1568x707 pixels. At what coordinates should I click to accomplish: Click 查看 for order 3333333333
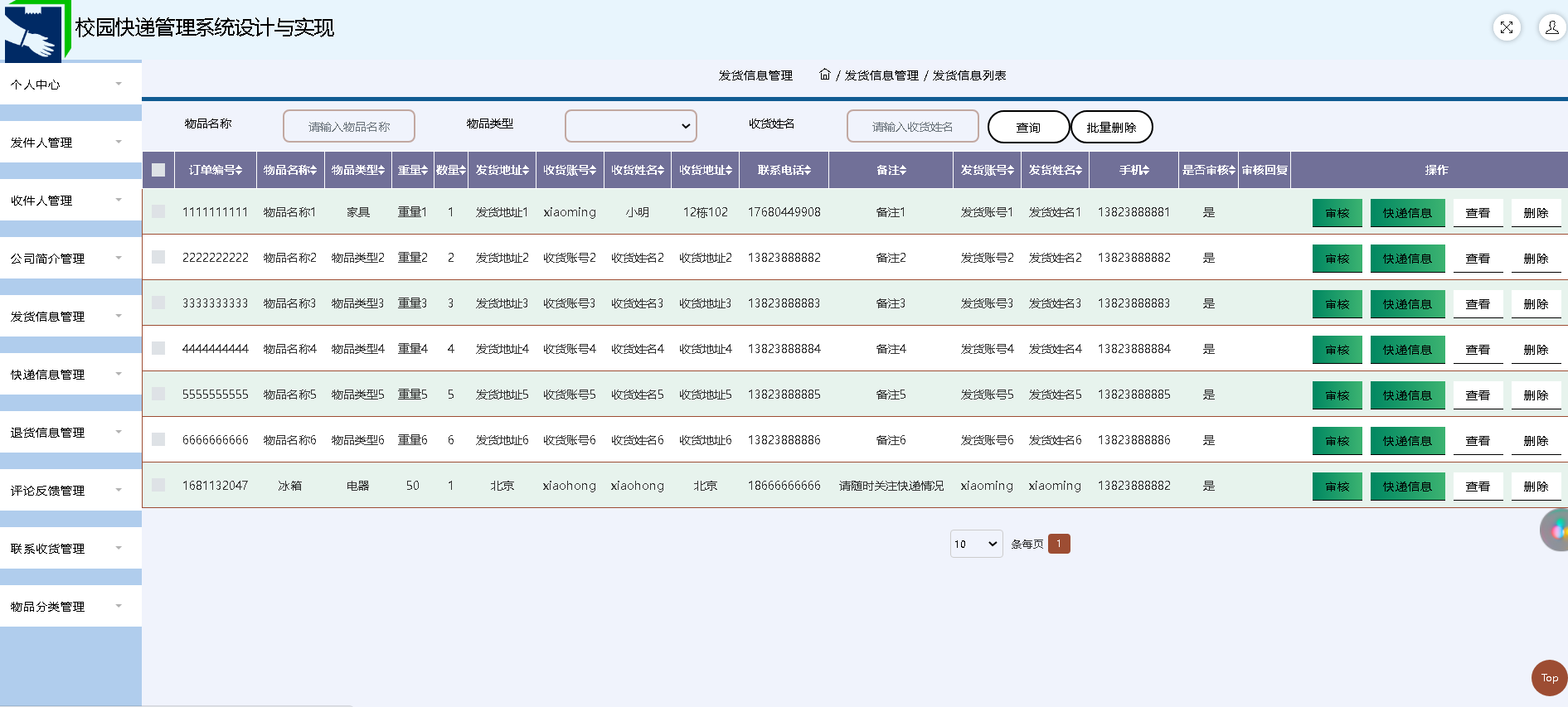click(1478, 304)
